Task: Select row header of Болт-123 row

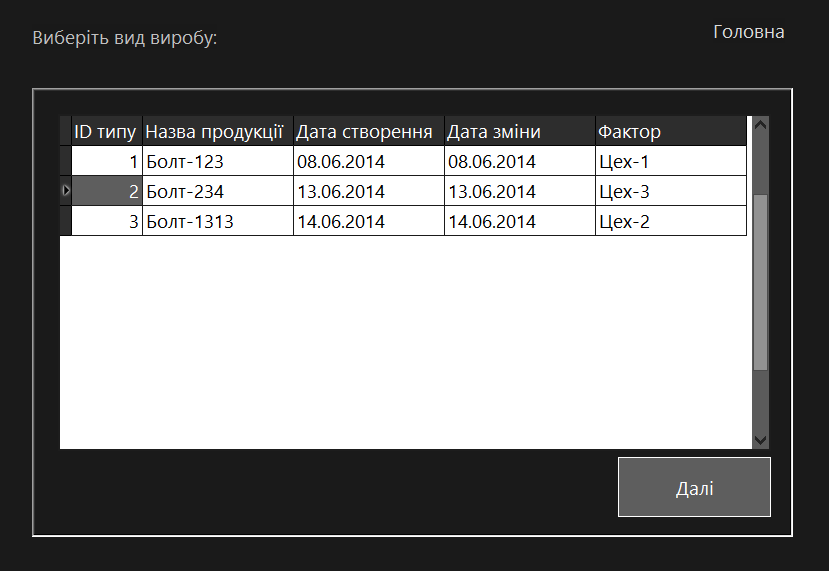Action: pyautogui.click(x=66, y=161)
